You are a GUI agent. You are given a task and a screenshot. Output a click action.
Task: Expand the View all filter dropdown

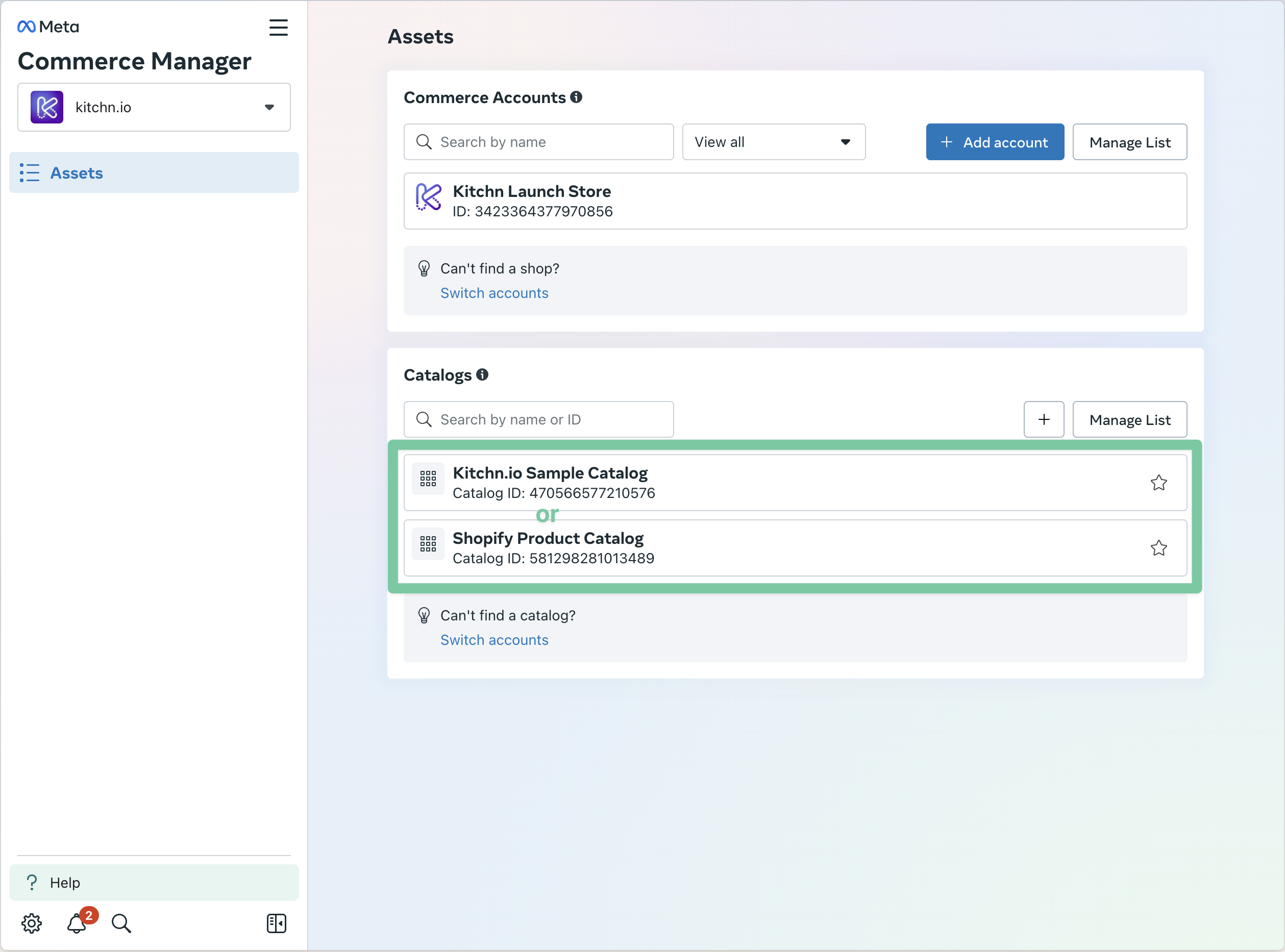point(773,142)
